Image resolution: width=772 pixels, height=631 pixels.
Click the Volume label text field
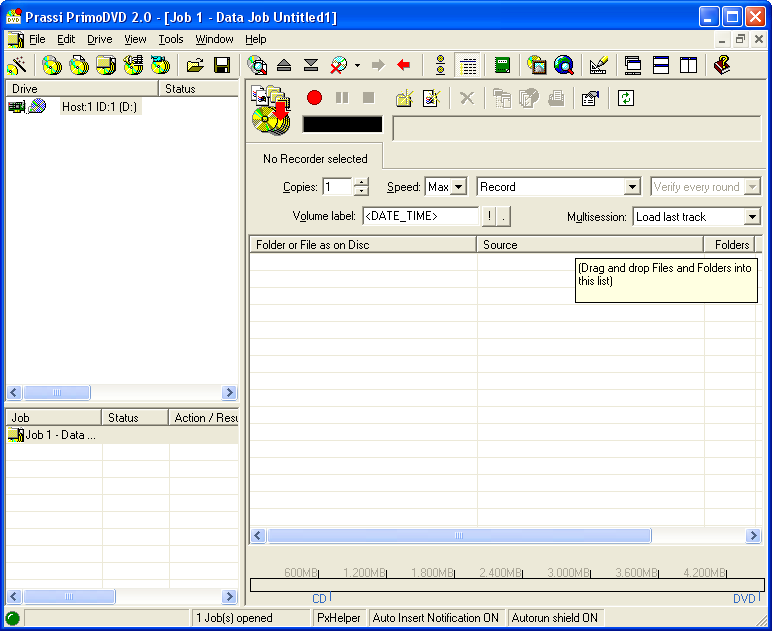(420, 216)
